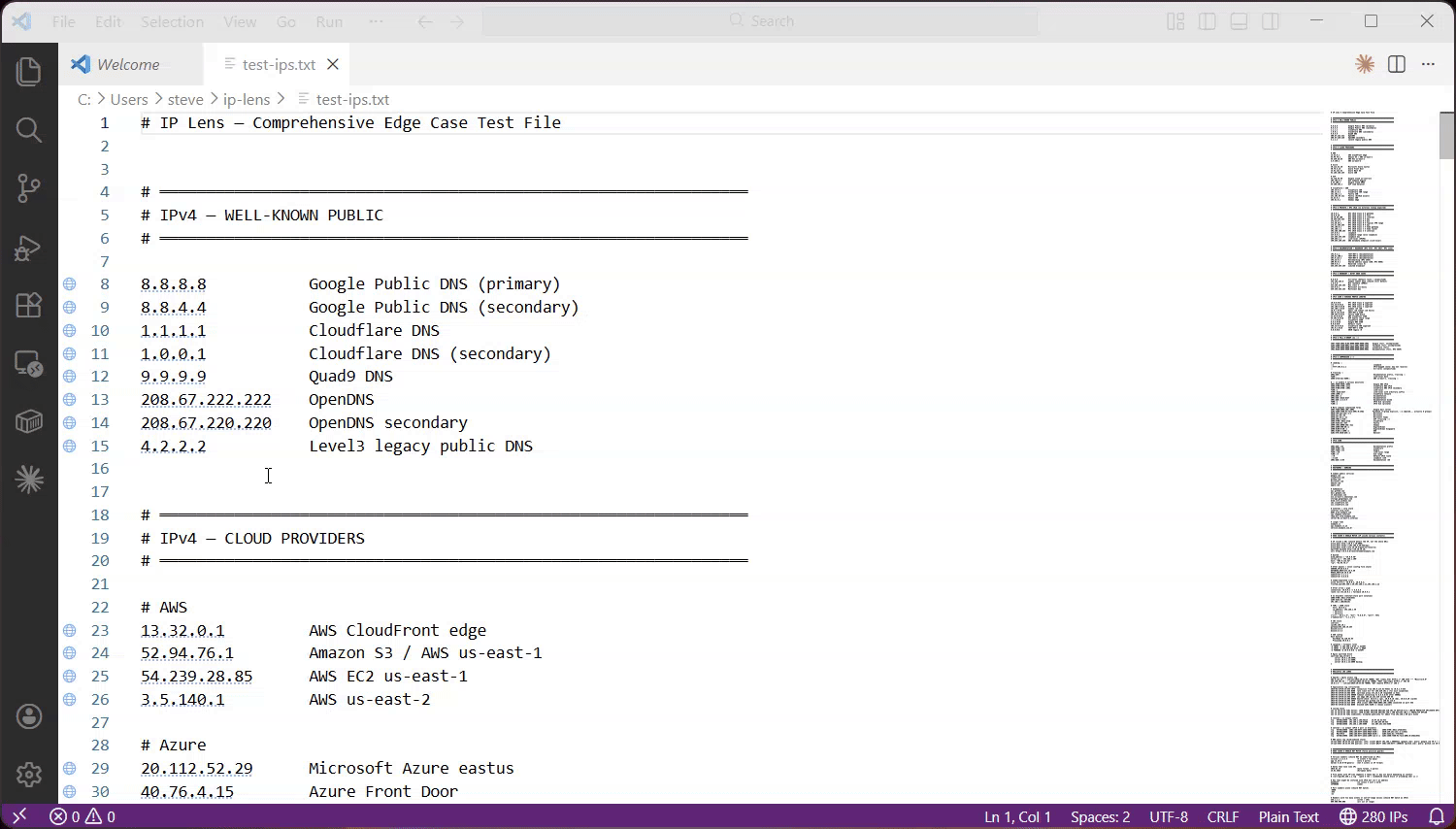Viewport: 1456px width, 829px height.
Task: Open the editor More Actions ellipsis
Action: tap(1428, 64)
